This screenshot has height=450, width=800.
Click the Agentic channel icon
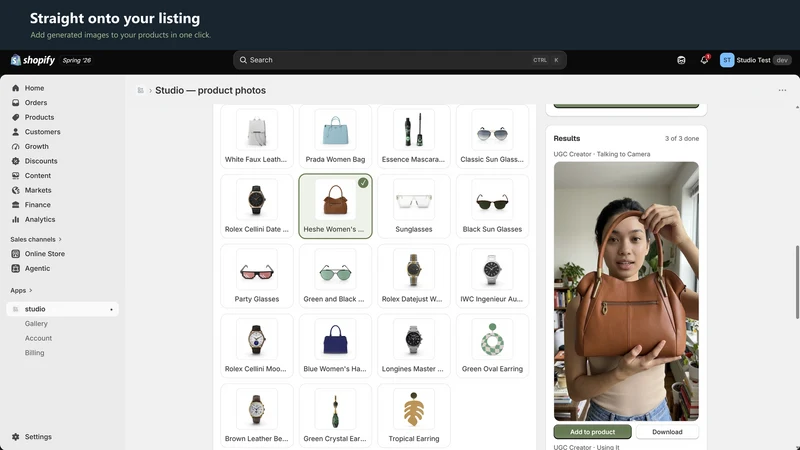click(x=16, y=268)
